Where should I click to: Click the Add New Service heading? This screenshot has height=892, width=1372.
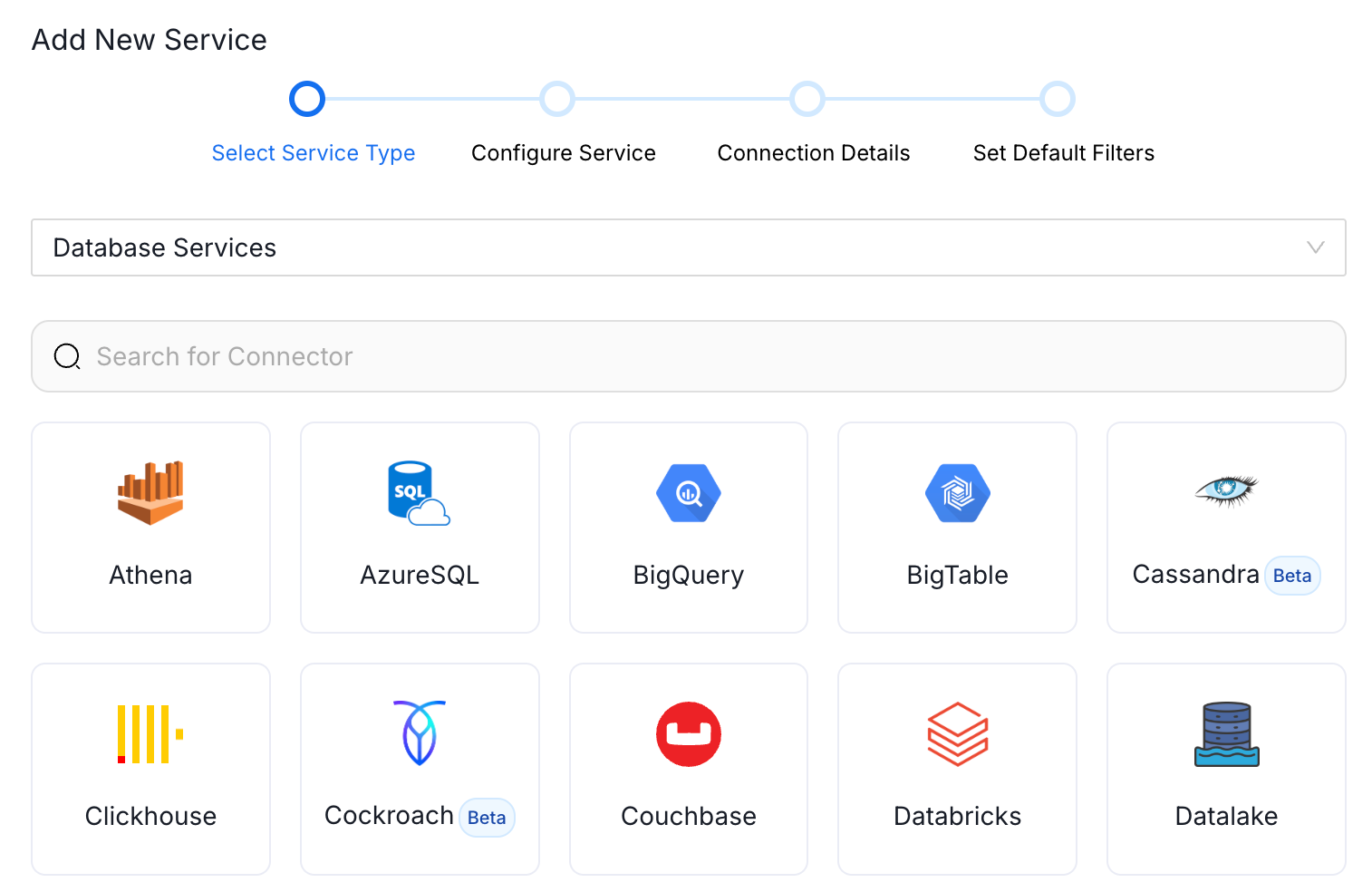[150, 40]
